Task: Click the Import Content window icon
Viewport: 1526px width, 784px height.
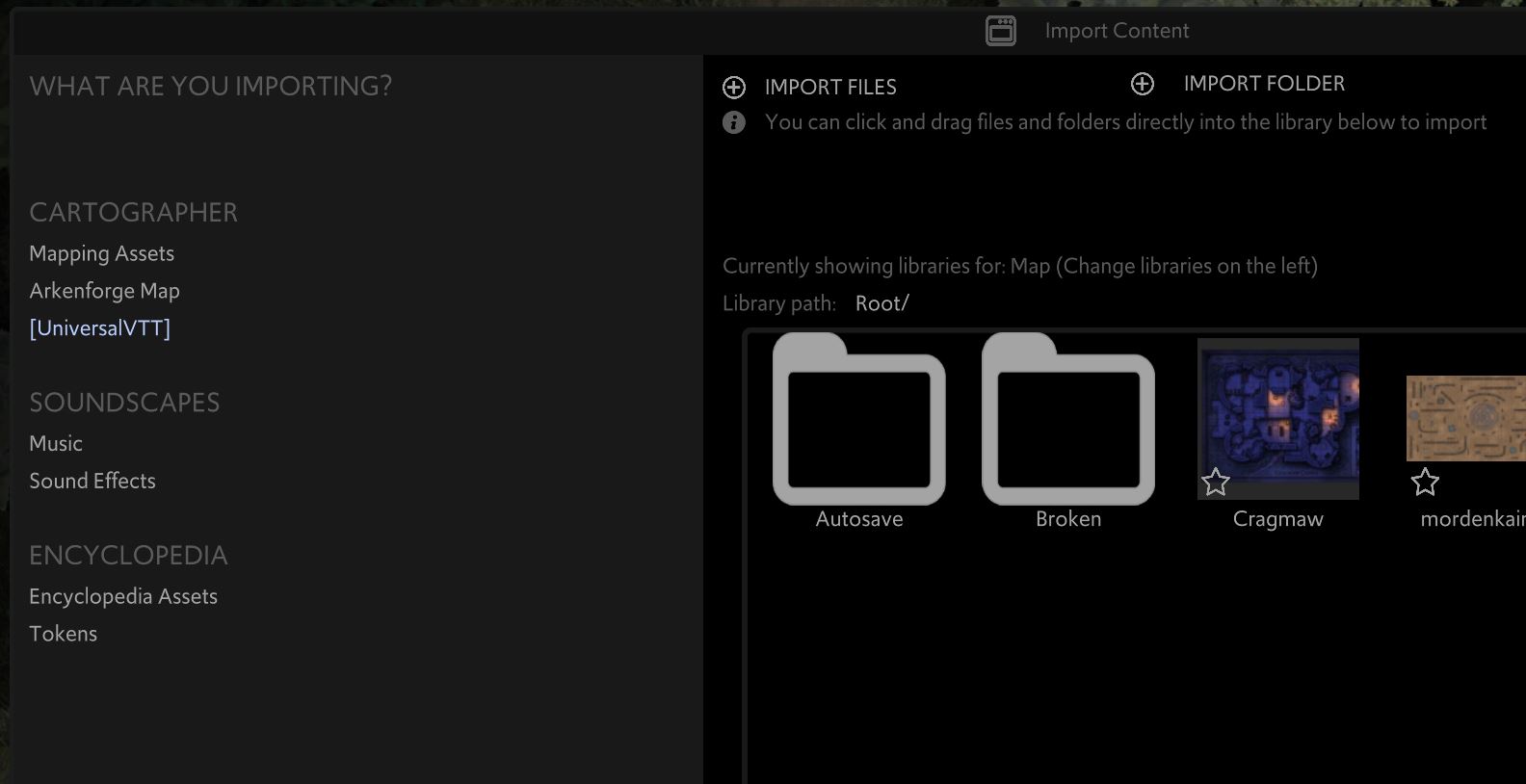Action: click(x=1001, y=31)
